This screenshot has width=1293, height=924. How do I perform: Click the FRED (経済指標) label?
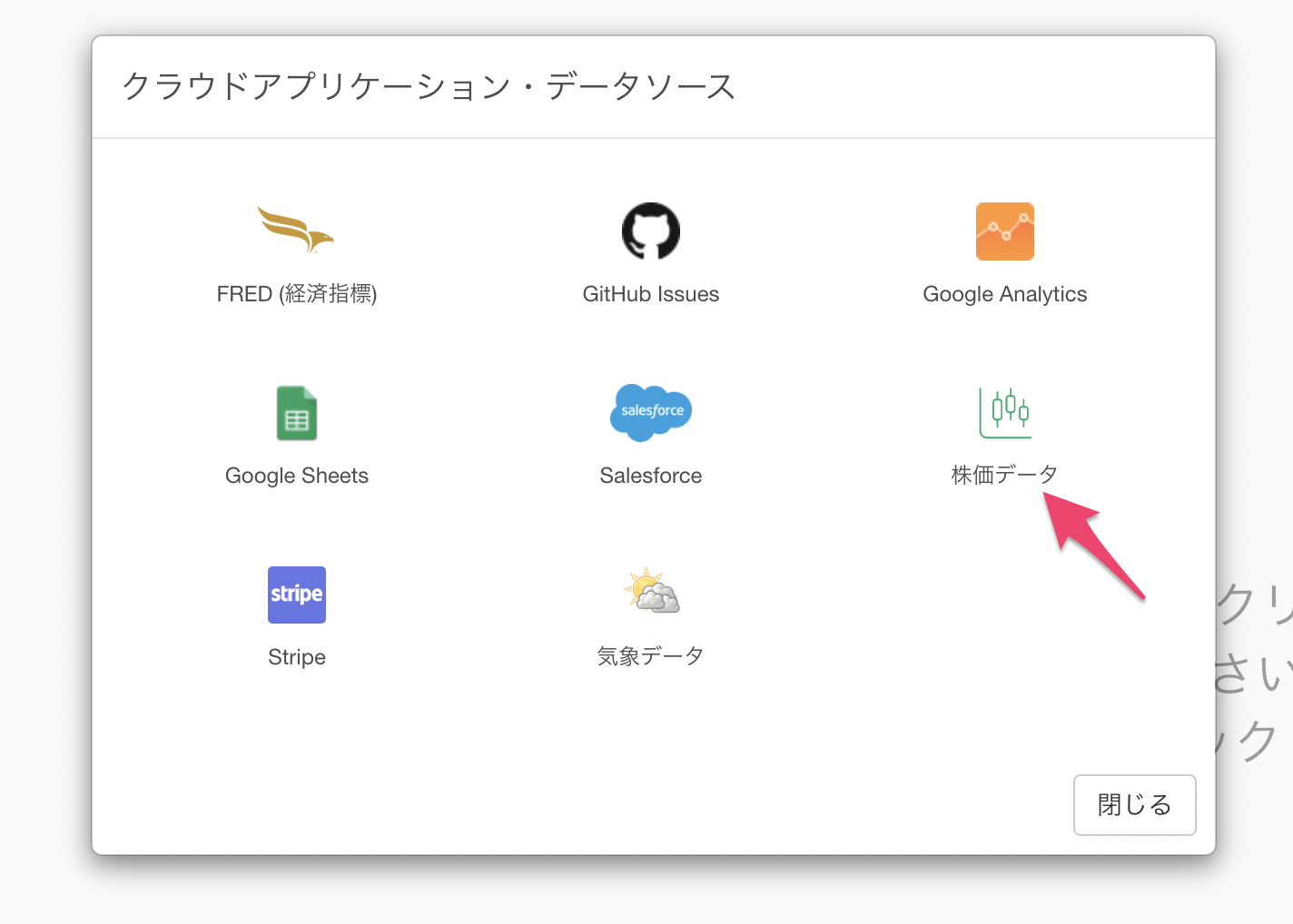(297, 294)
